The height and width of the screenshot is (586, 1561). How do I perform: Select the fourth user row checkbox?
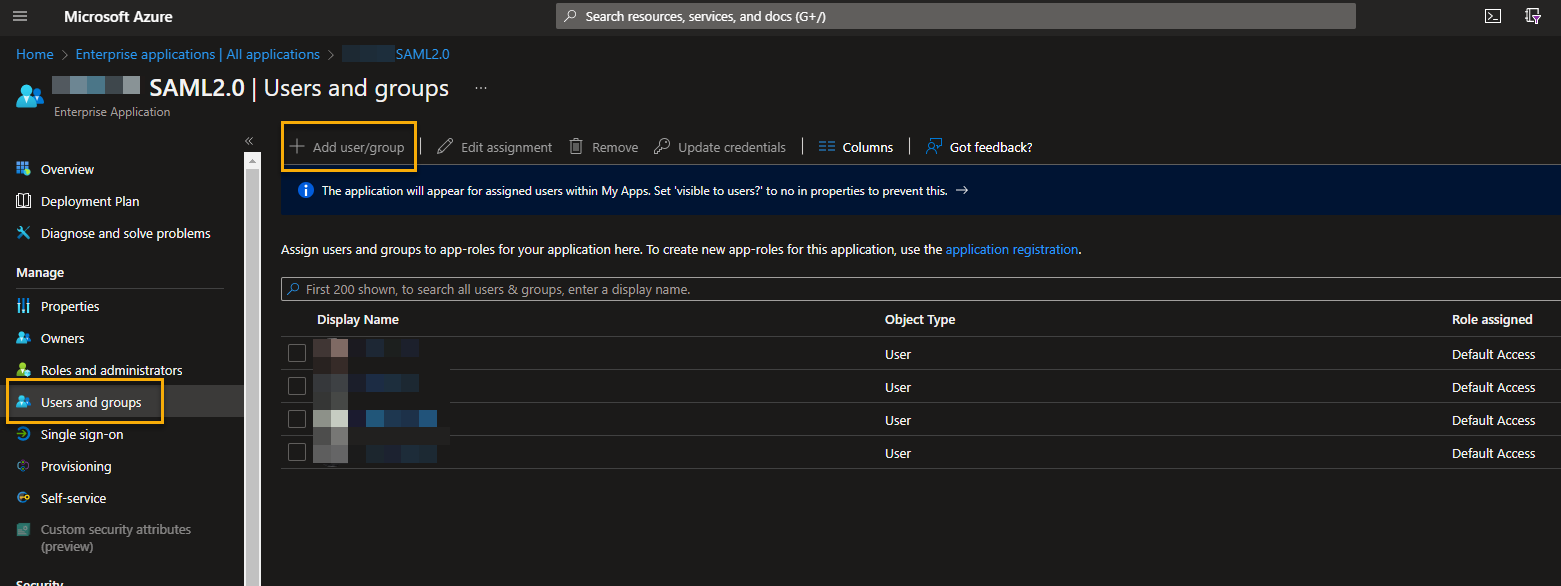tap(297, 452)
